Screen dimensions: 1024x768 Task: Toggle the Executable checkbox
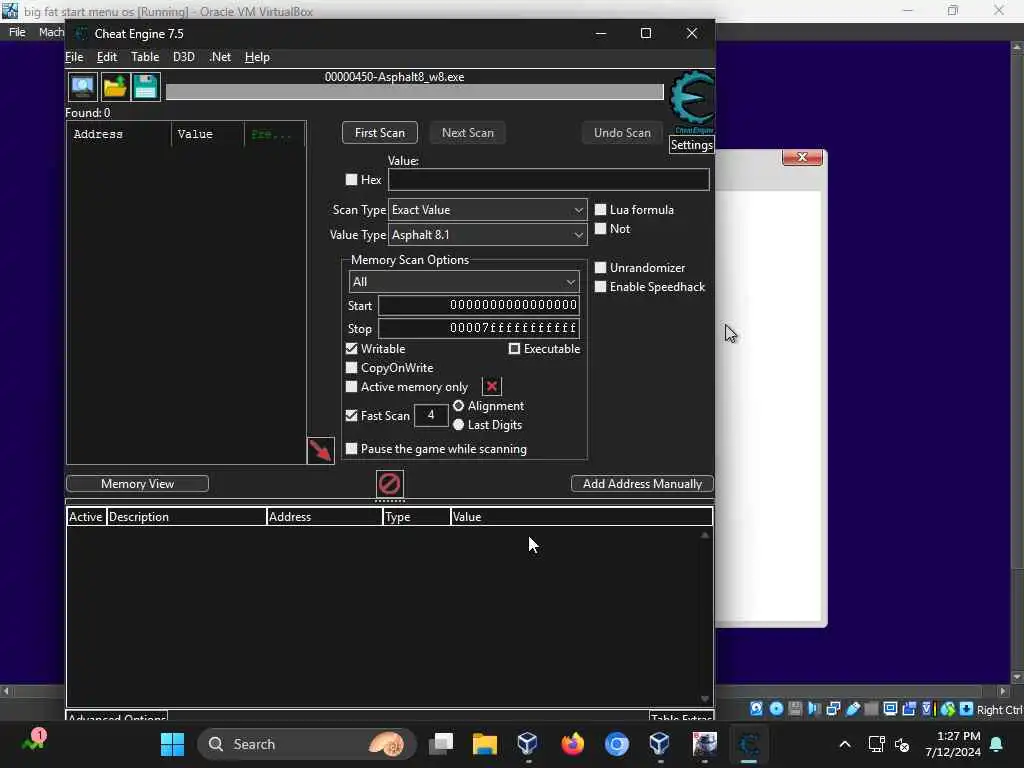[515, 349]
